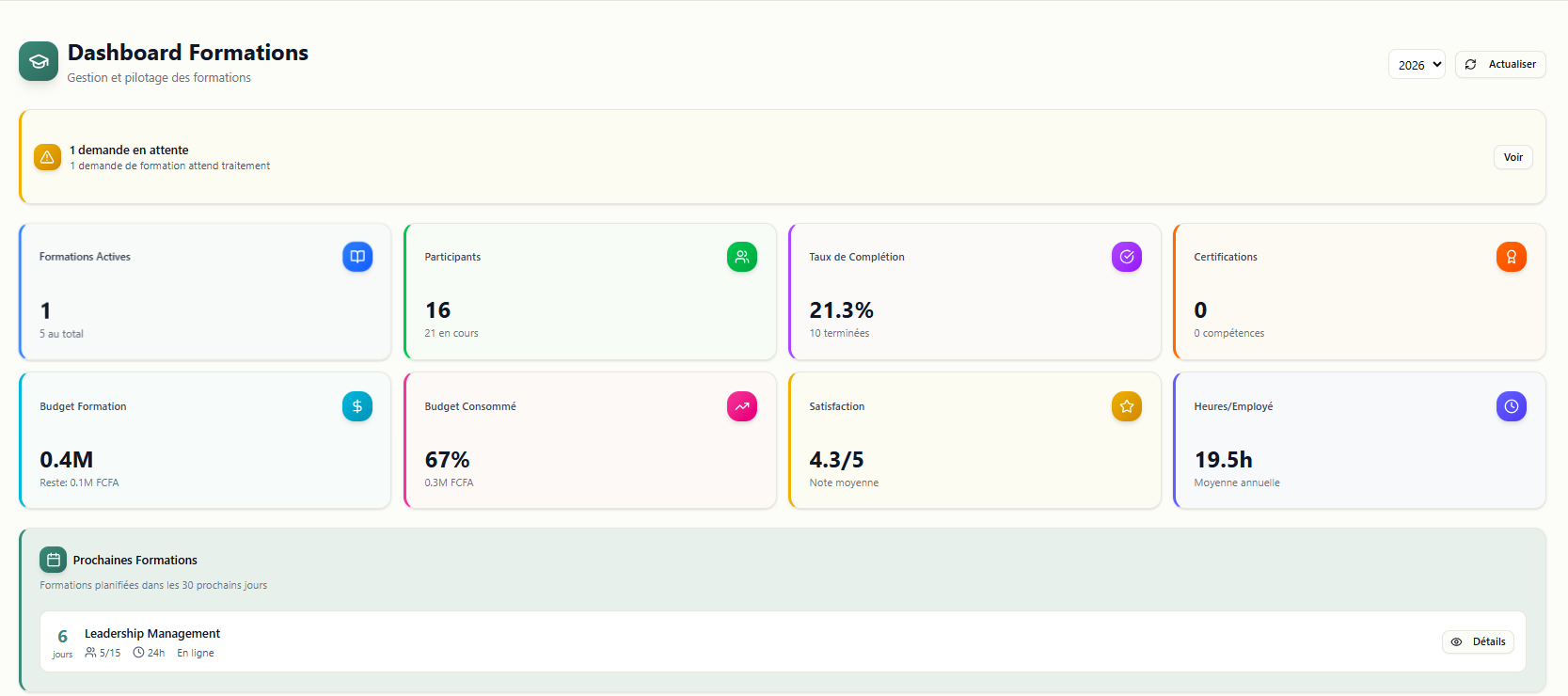Click the 19.5h hours per employee value

click(x=1223, y=460)
